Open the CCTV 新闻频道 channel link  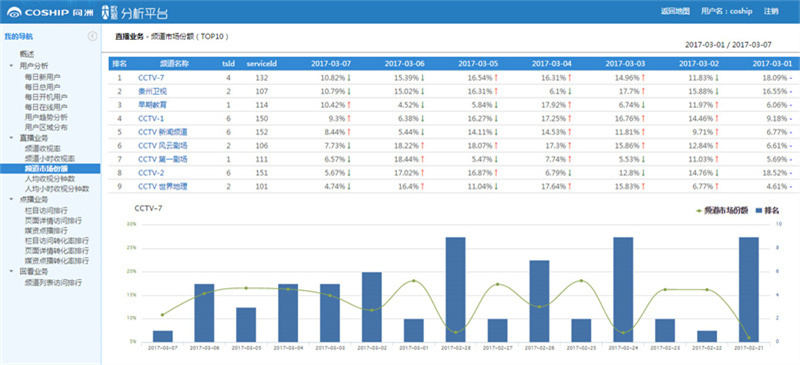coord(163,132)
